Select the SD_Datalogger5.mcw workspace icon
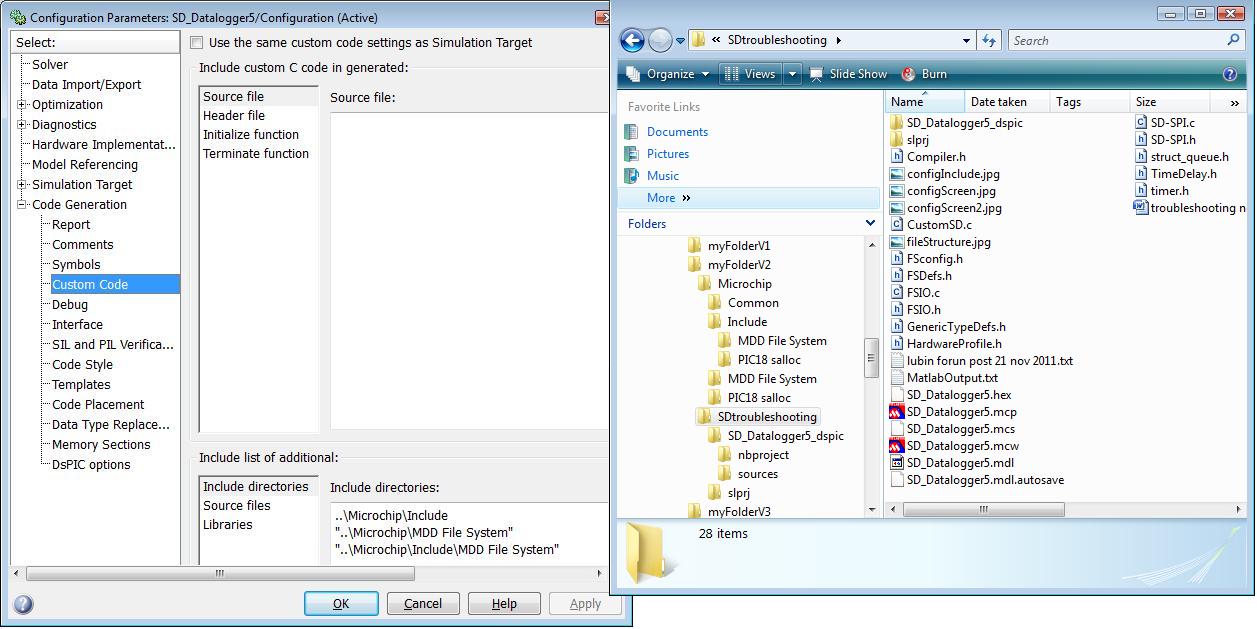The width and height of the screenshot is (1257, 629). pyautogui.click(x=897, y=446)
